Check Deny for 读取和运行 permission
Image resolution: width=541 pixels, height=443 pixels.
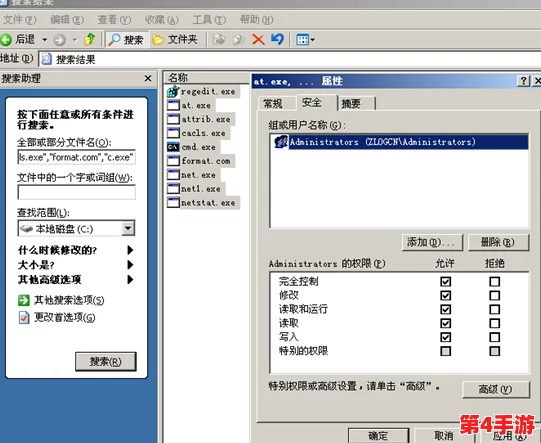tap(494, 309)
